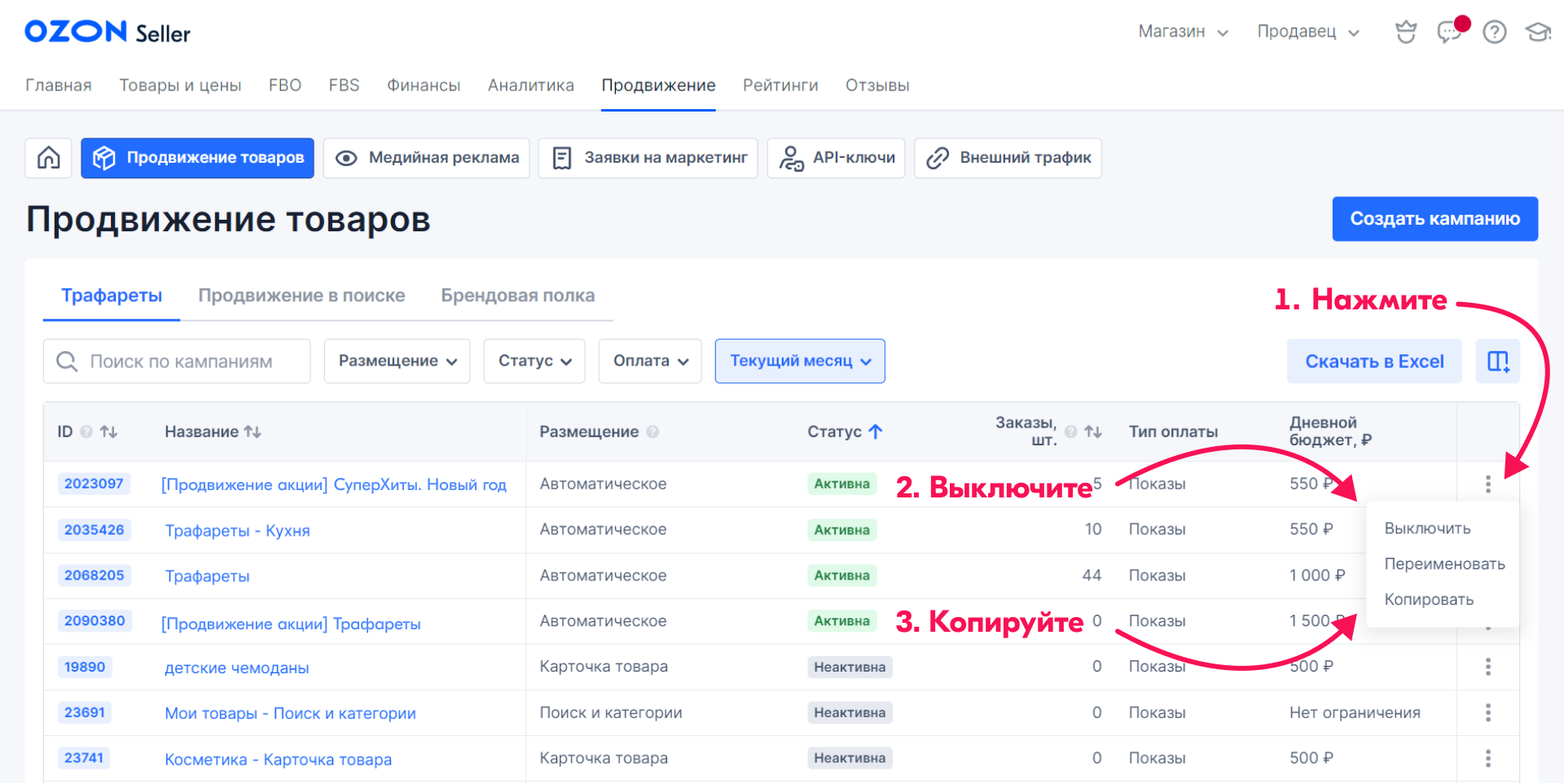
Task: Open [Продвижение акции] Трафареты campaign link
Action: point(291,624)
